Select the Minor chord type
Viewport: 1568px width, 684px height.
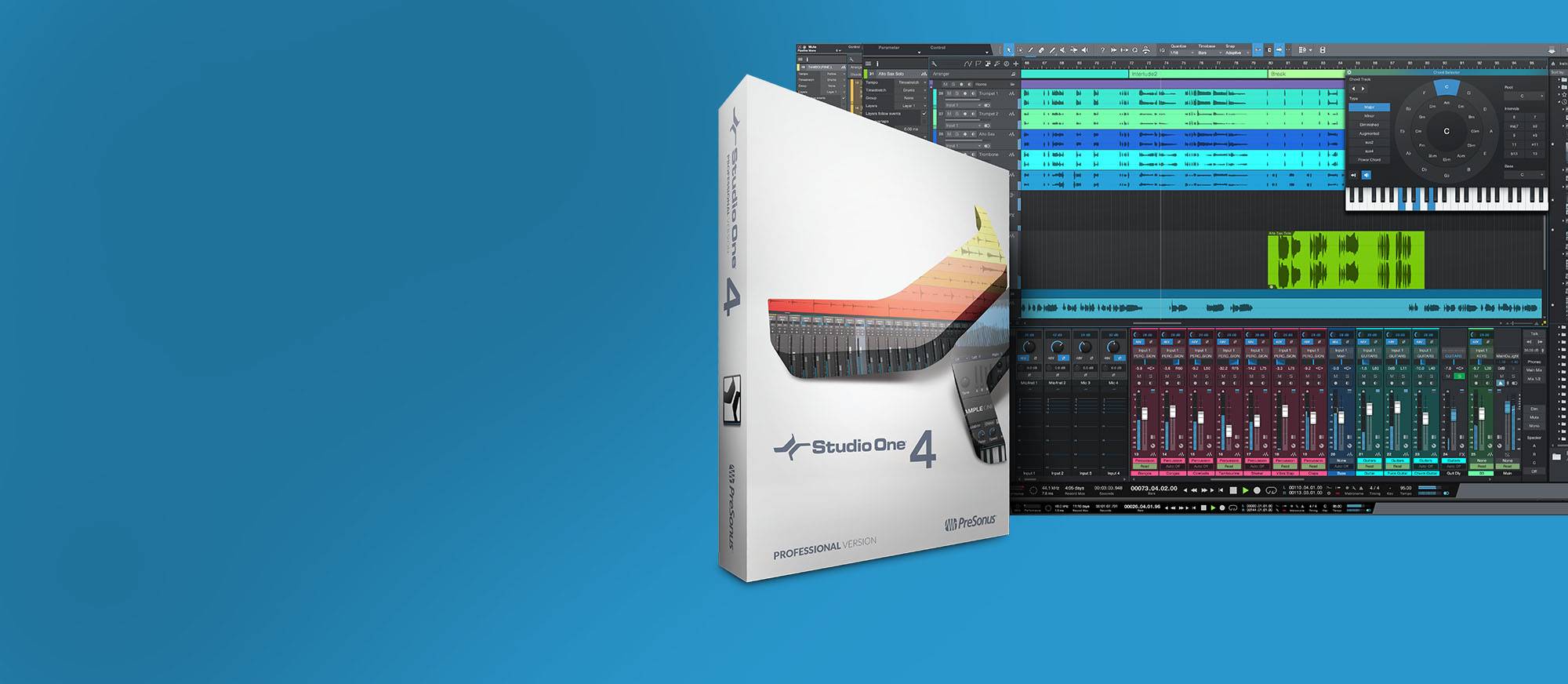click(x=1370, y=116)
